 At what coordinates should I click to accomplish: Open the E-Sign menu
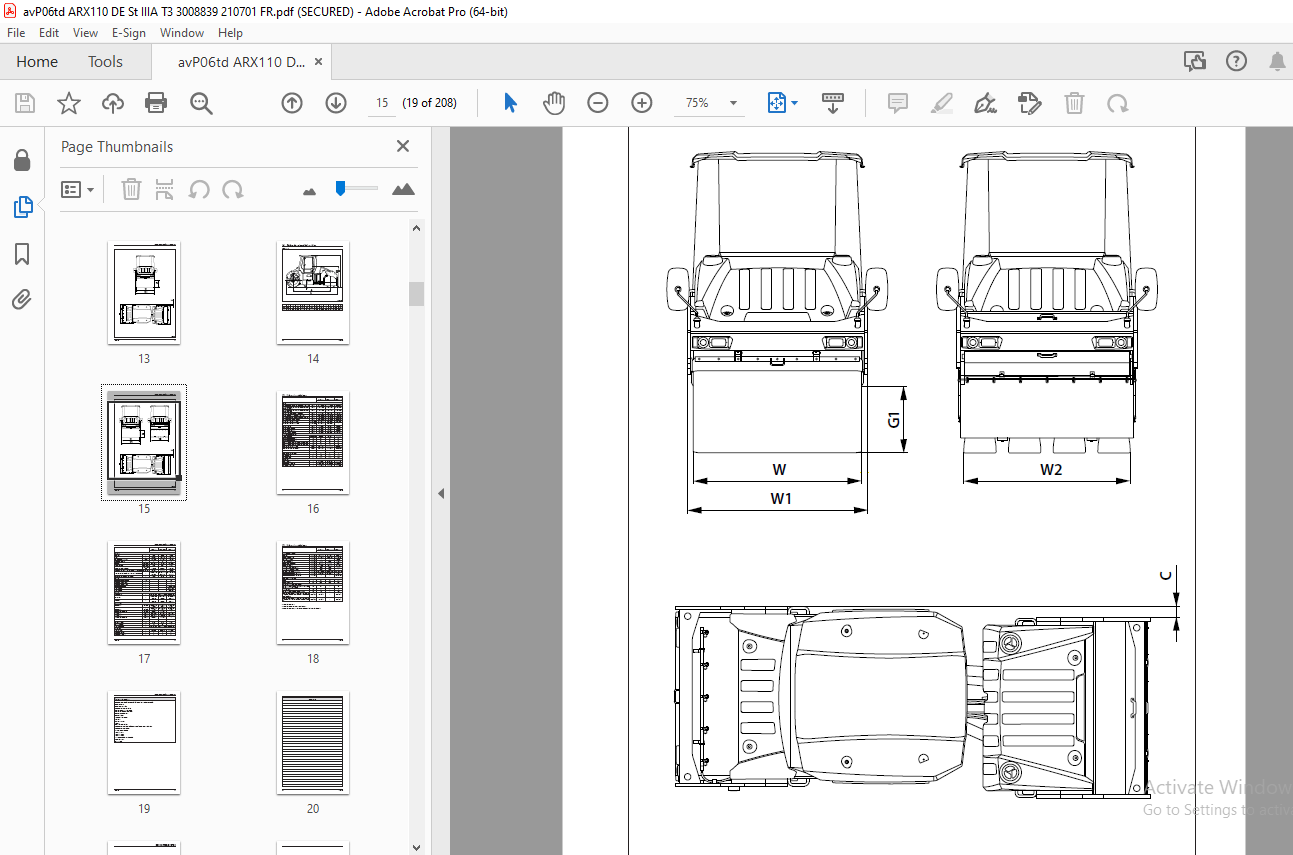pyautogui.click(x=129, y=33)
